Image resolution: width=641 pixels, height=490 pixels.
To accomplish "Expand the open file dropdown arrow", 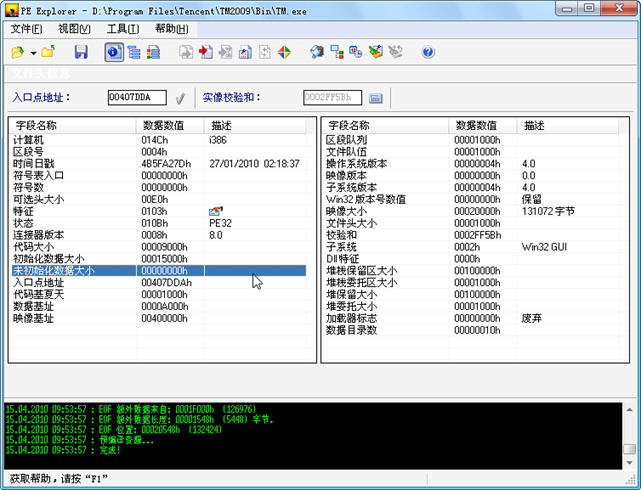I will tap(32, 53).
